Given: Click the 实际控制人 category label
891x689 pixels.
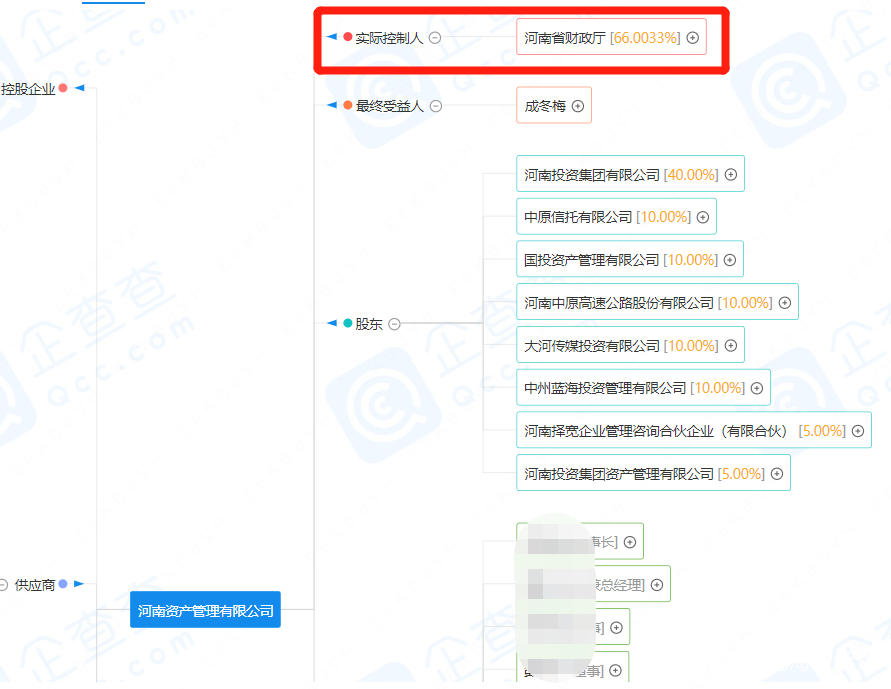Looking at the screenshot, I should coord(389,38).
